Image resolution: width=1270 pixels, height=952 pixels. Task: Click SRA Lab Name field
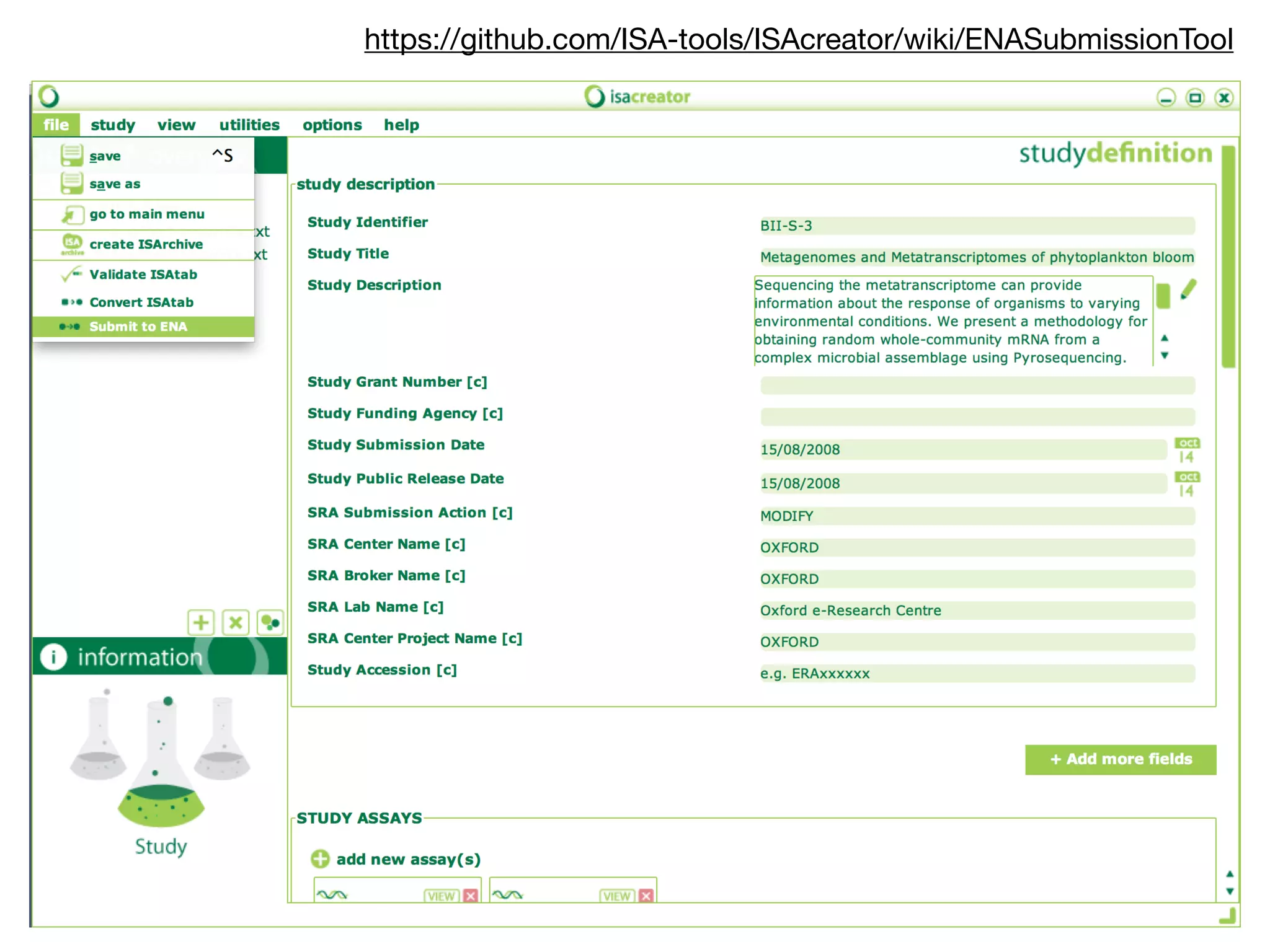977,610
